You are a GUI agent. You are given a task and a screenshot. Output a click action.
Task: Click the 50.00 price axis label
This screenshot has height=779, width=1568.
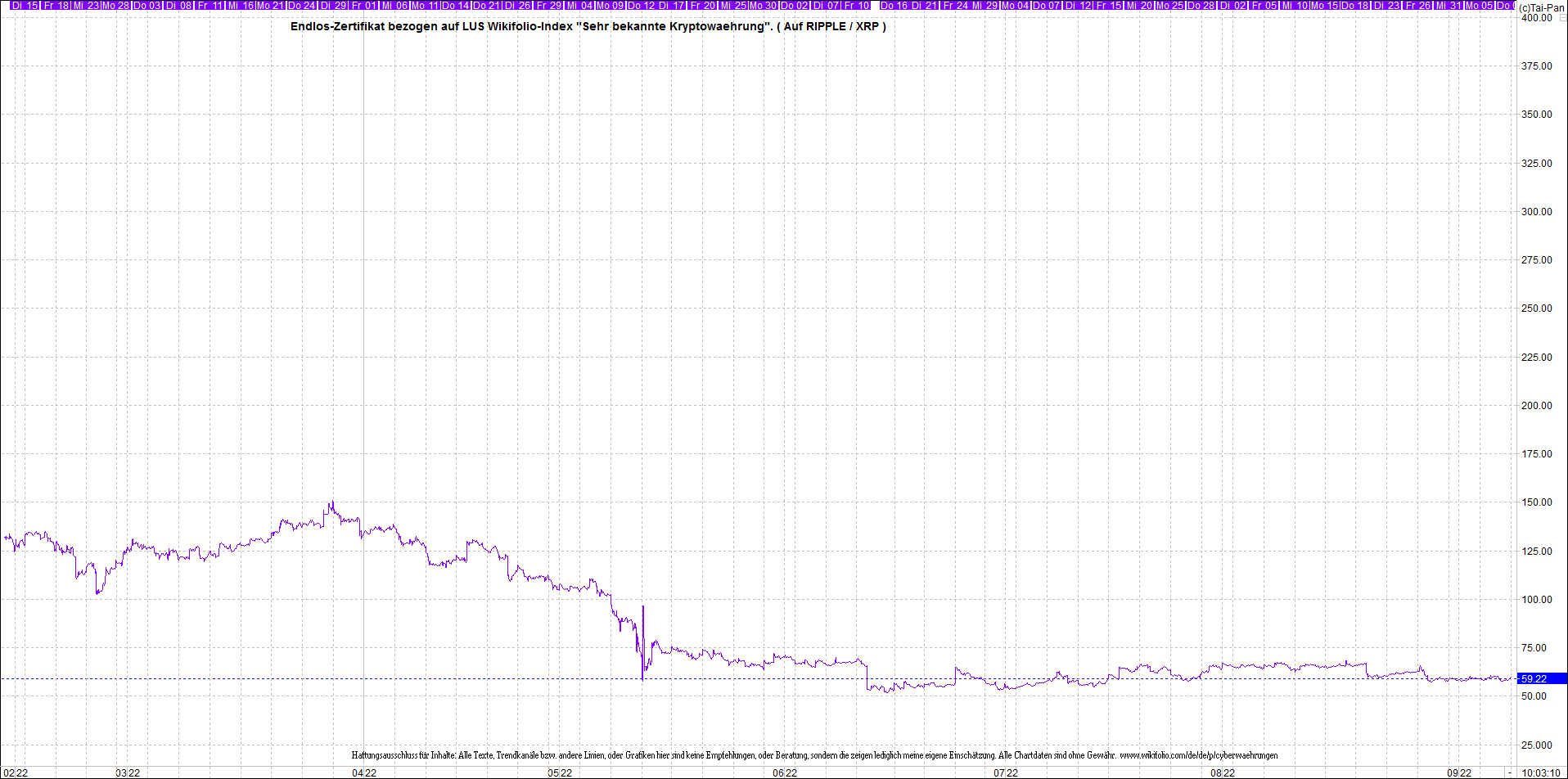pos(1534,696)
